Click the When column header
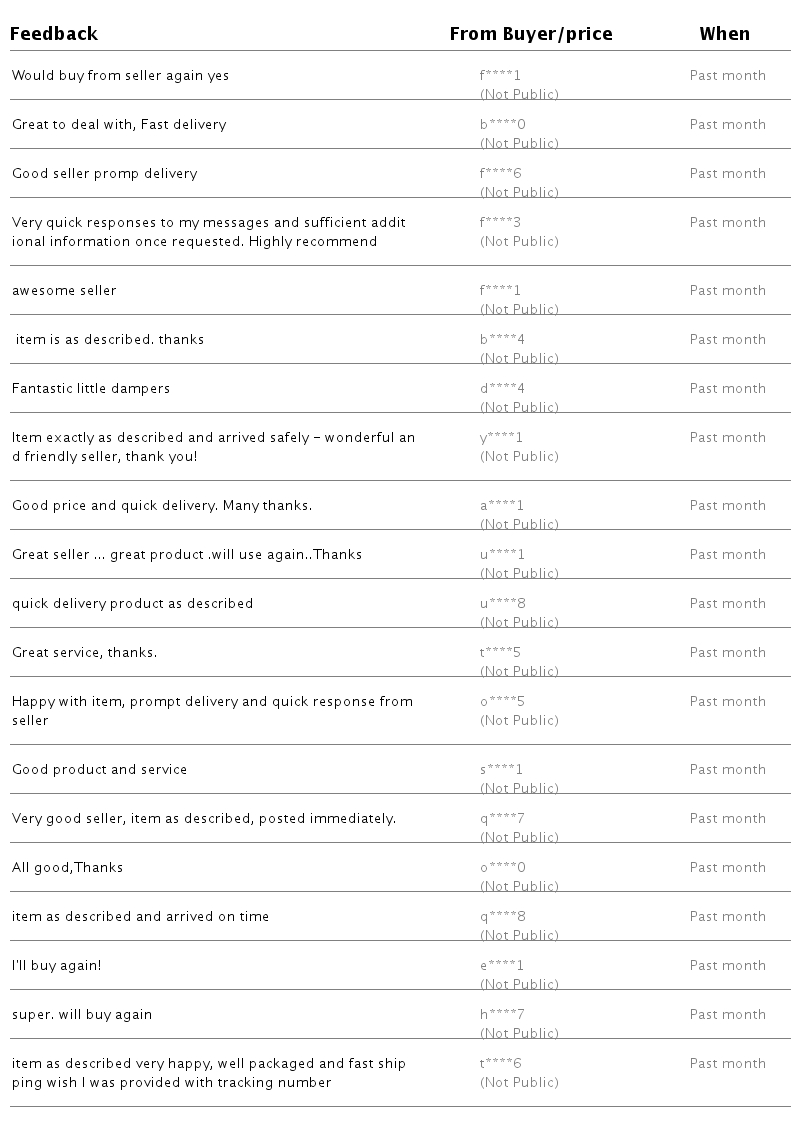This screenshot has width=800, height=1126. pos(724,34)
